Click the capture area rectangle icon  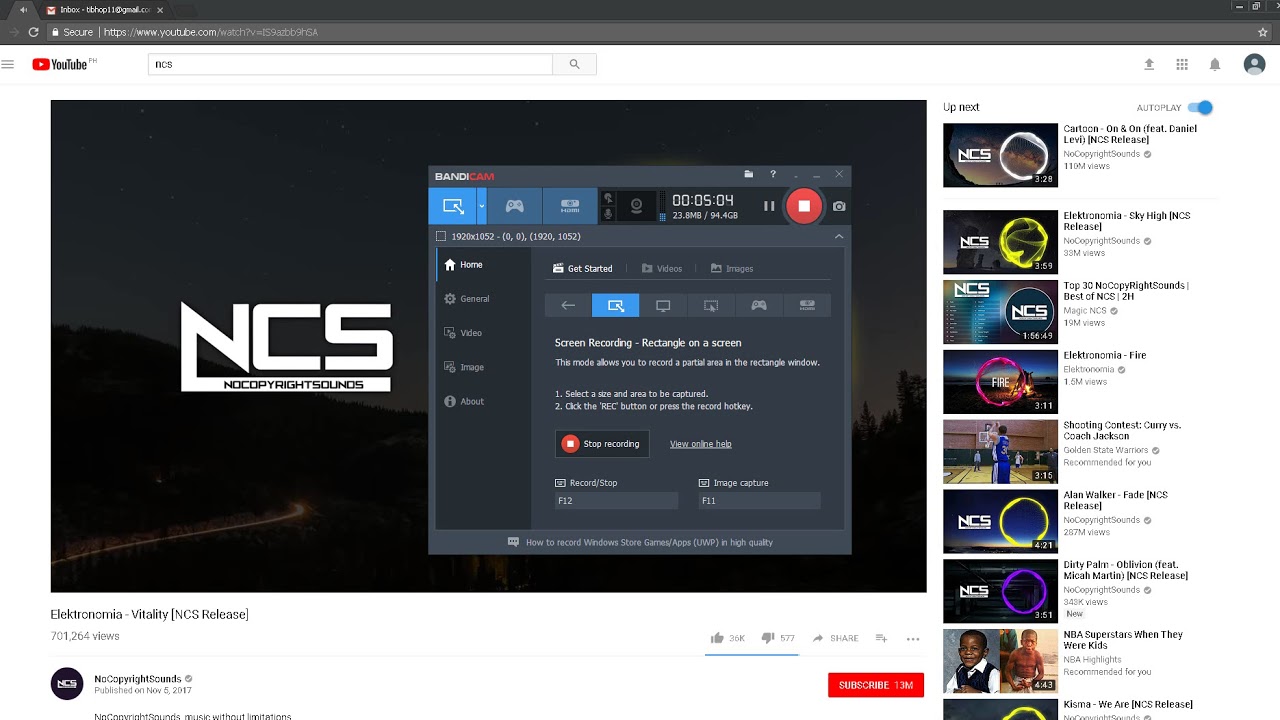[x=441, y=236]
